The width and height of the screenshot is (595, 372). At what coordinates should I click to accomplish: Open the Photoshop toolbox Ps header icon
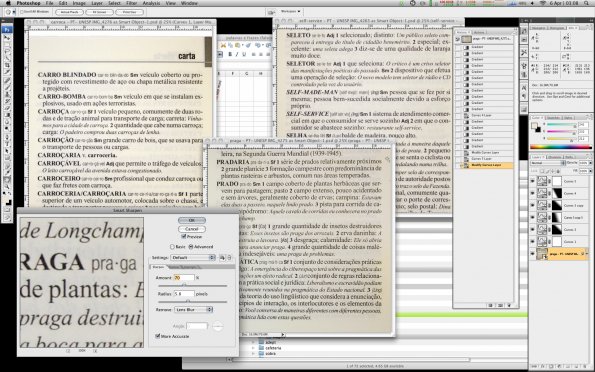7,29
